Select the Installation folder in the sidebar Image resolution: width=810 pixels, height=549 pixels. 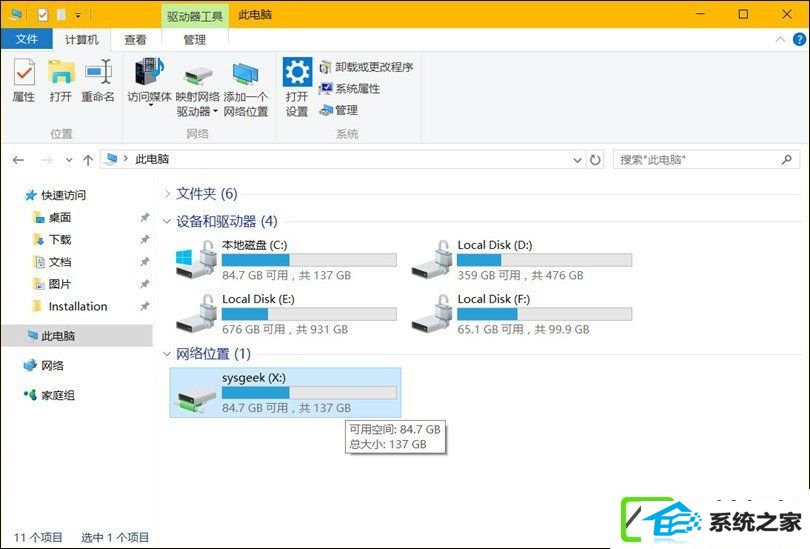70,306
